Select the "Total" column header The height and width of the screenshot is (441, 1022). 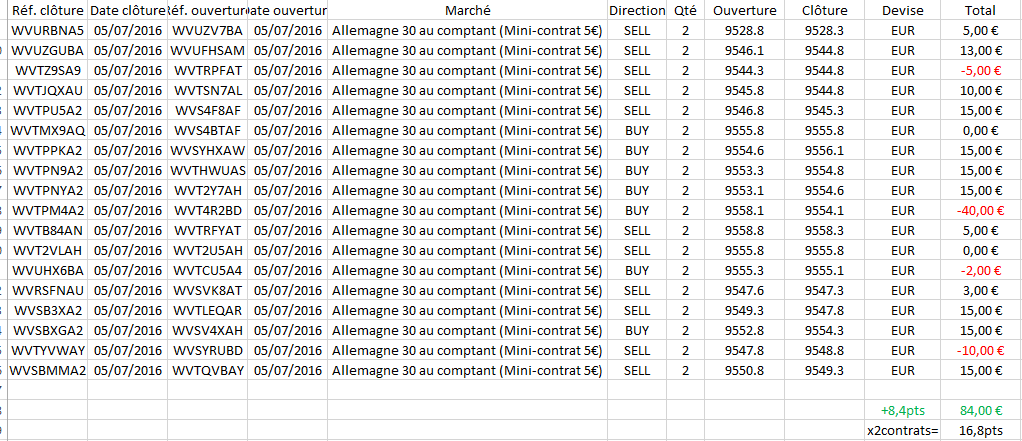[980, 10]
